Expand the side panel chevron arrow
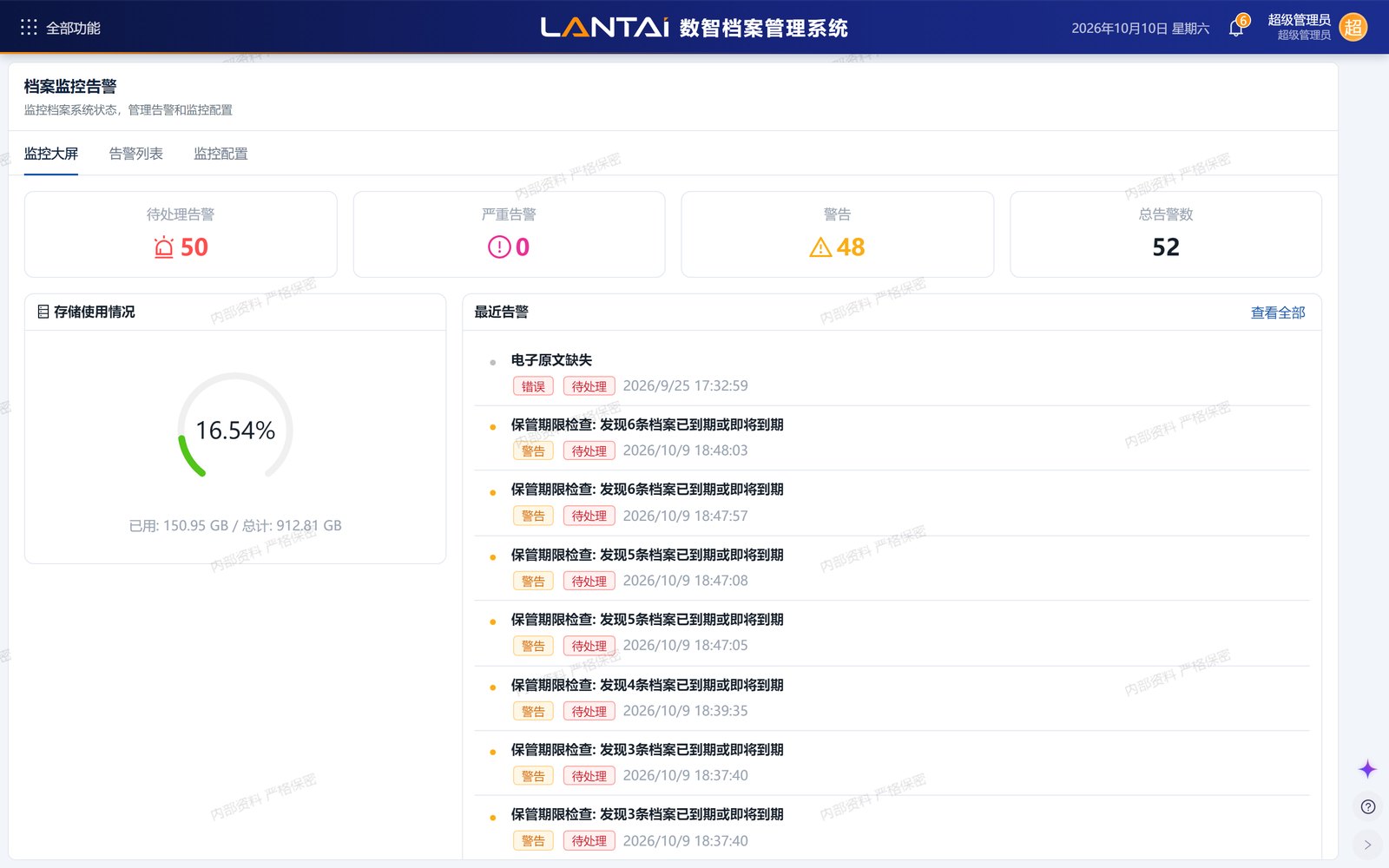 (1367, 845)
